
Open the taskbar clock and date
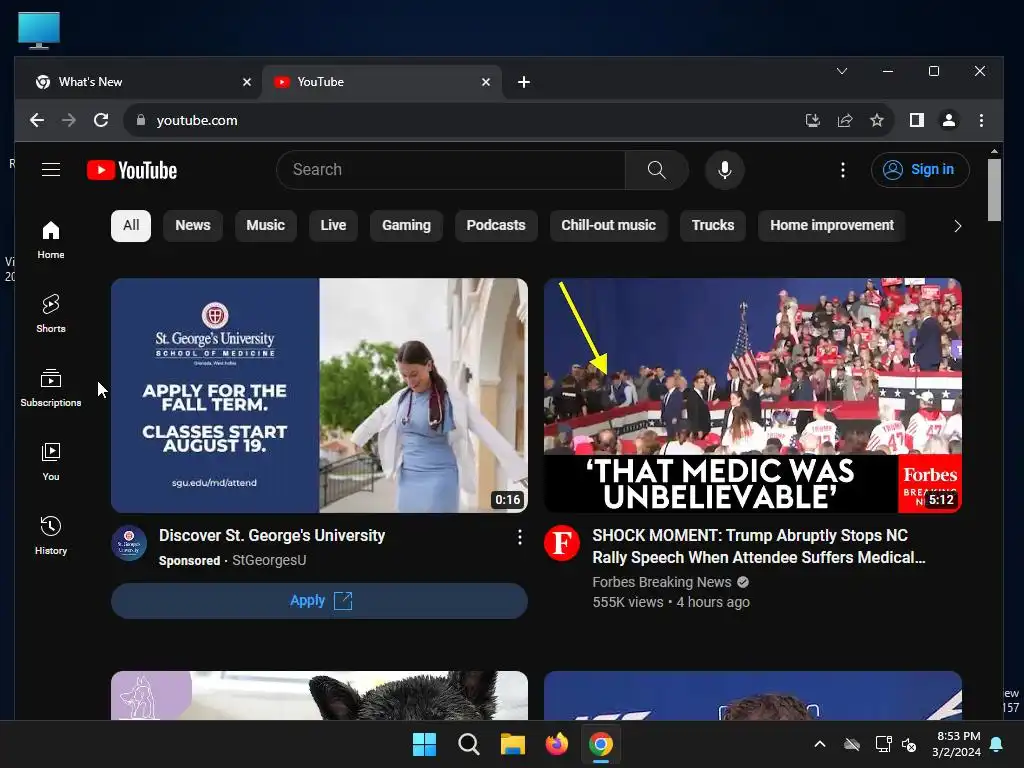tap(957, 744)
